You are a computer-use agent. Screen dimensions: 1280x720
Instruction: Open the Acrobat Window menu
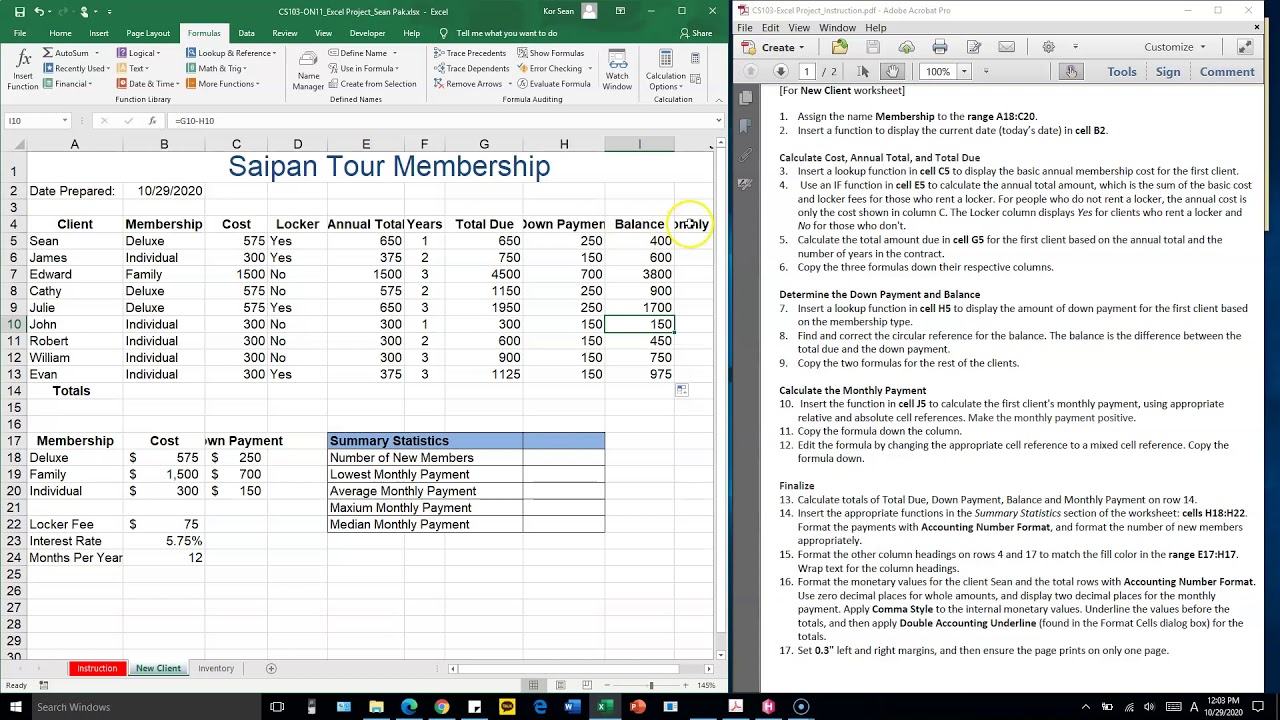(837, 28)
